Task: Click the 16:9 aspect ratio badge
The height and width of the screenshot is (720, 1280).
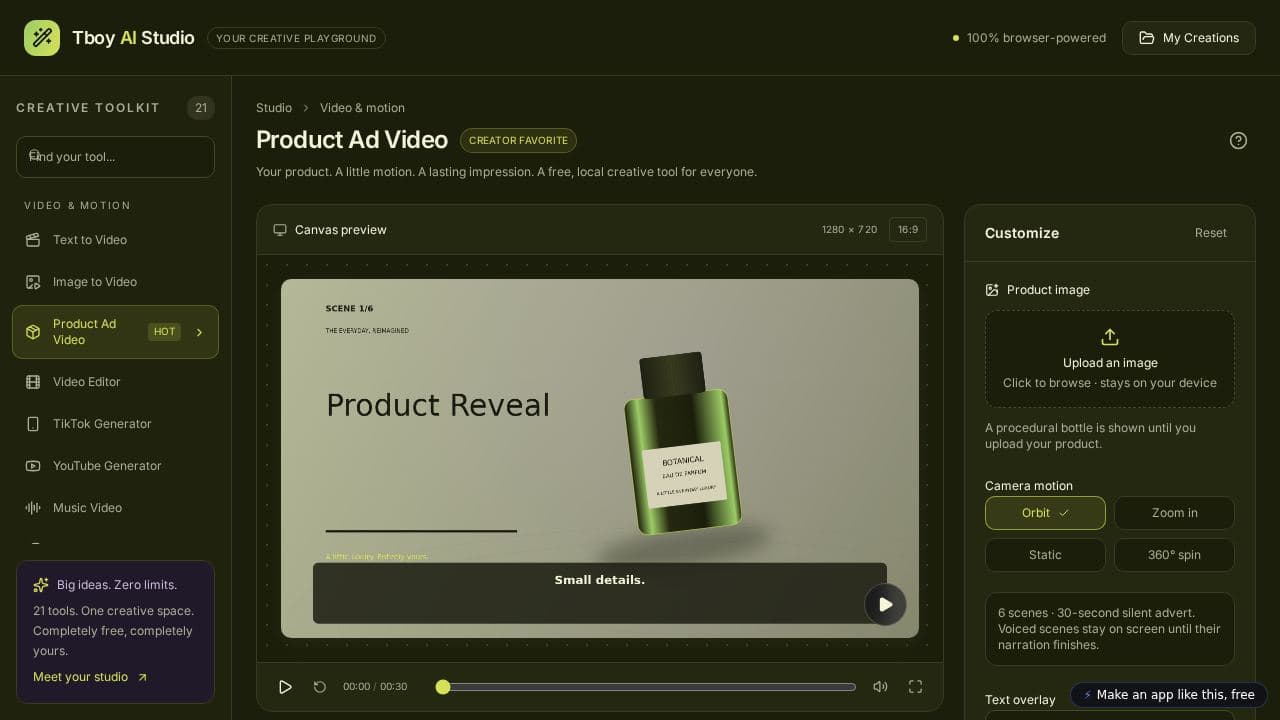Action: [x=908, y=230]
